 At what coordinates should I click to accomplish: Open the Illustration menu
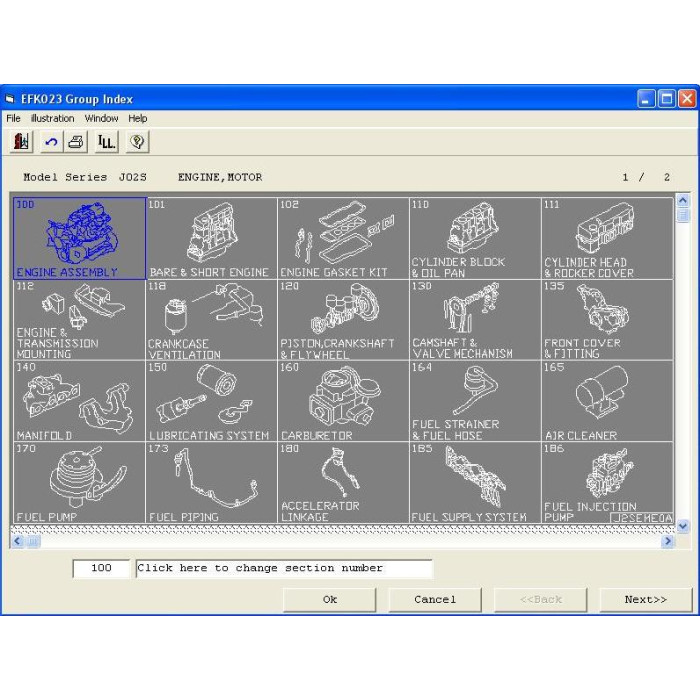[52, 118]
